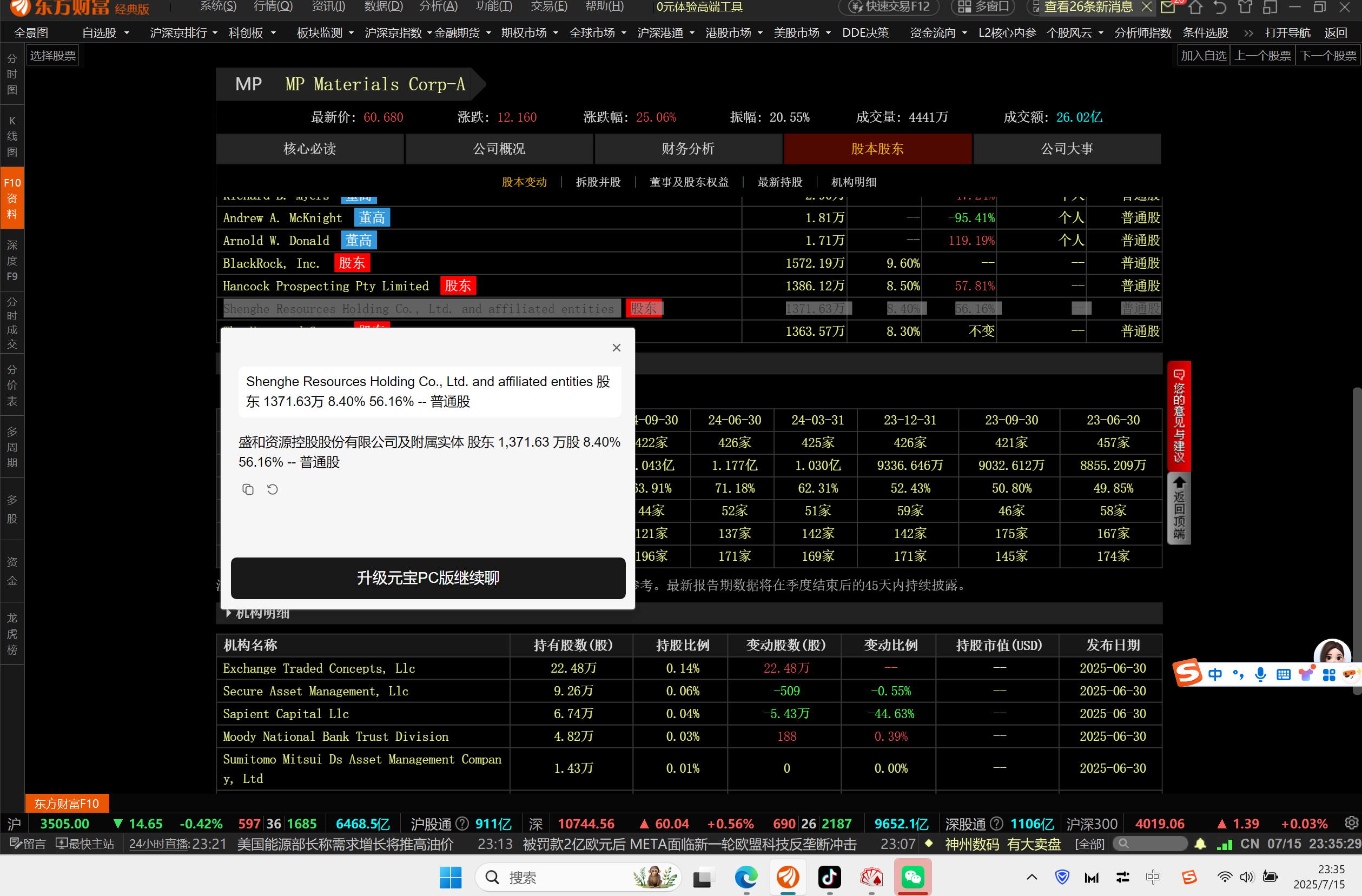This screenshot has height=896, width=1362.
Task: Click the 打开导航 button
Action: point(1287,33)
